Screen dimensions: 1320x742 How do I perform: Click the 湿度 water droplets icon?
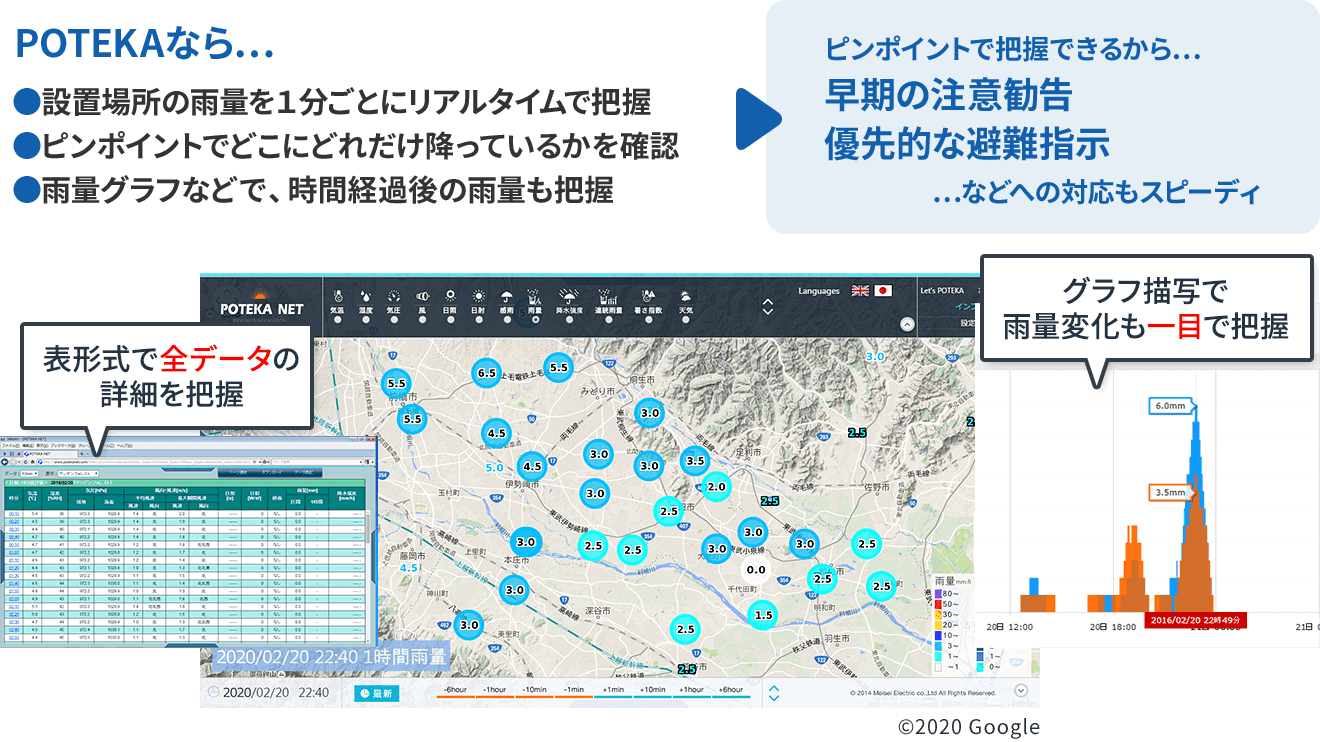tap(366, 296)
